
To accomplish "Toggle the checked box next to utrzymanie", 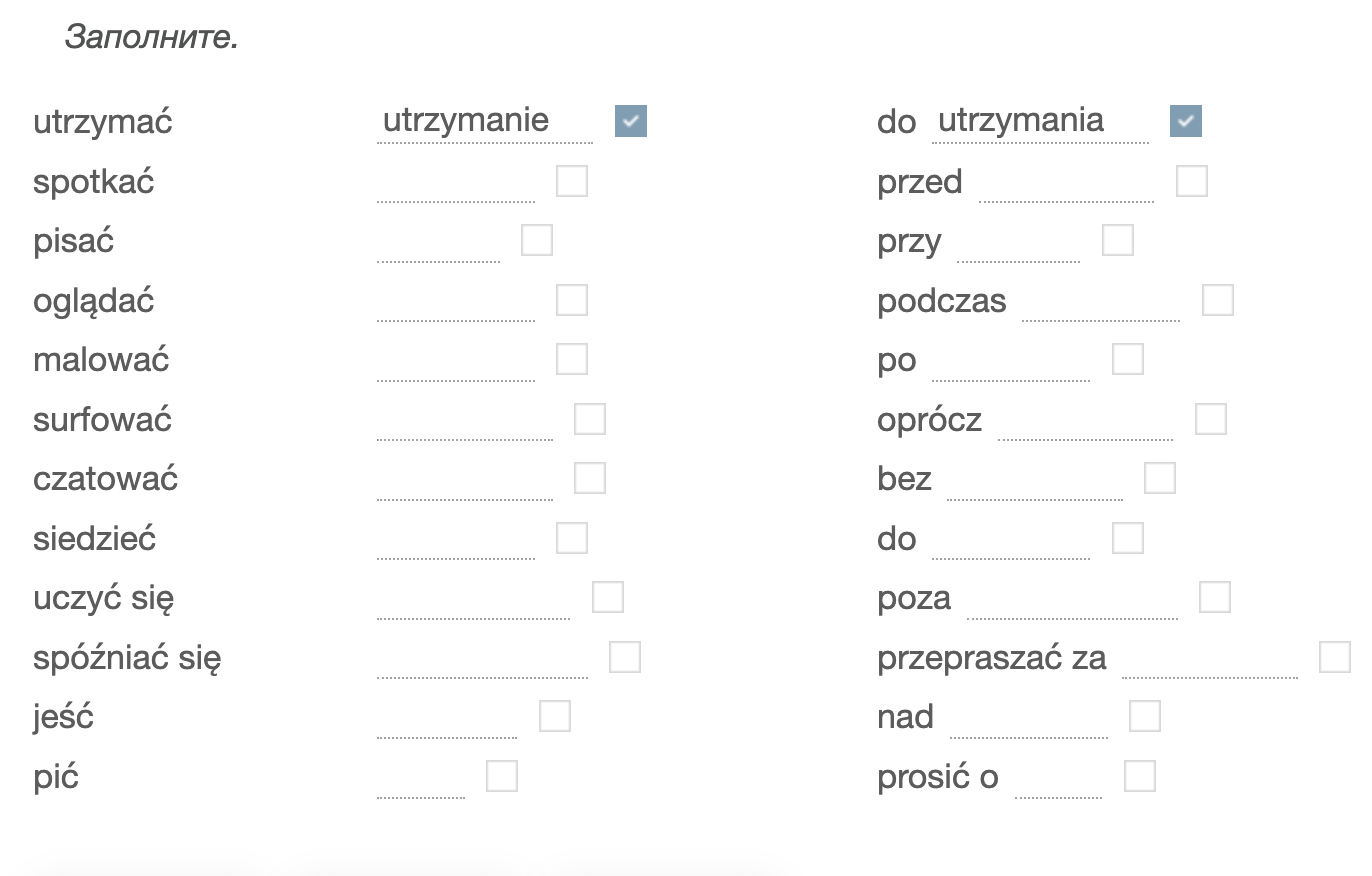I will (x=631, y=121).
